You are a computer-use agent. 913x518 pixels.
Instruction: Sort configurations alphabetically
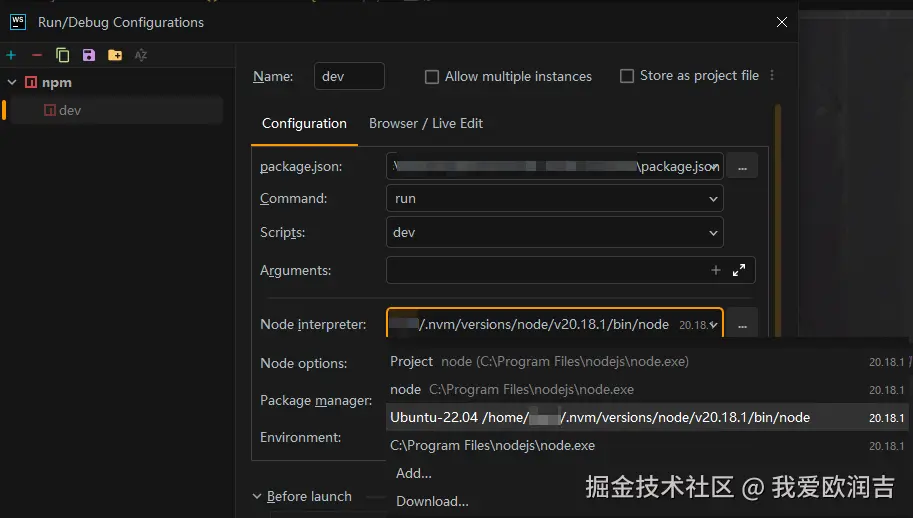point(141,55)
